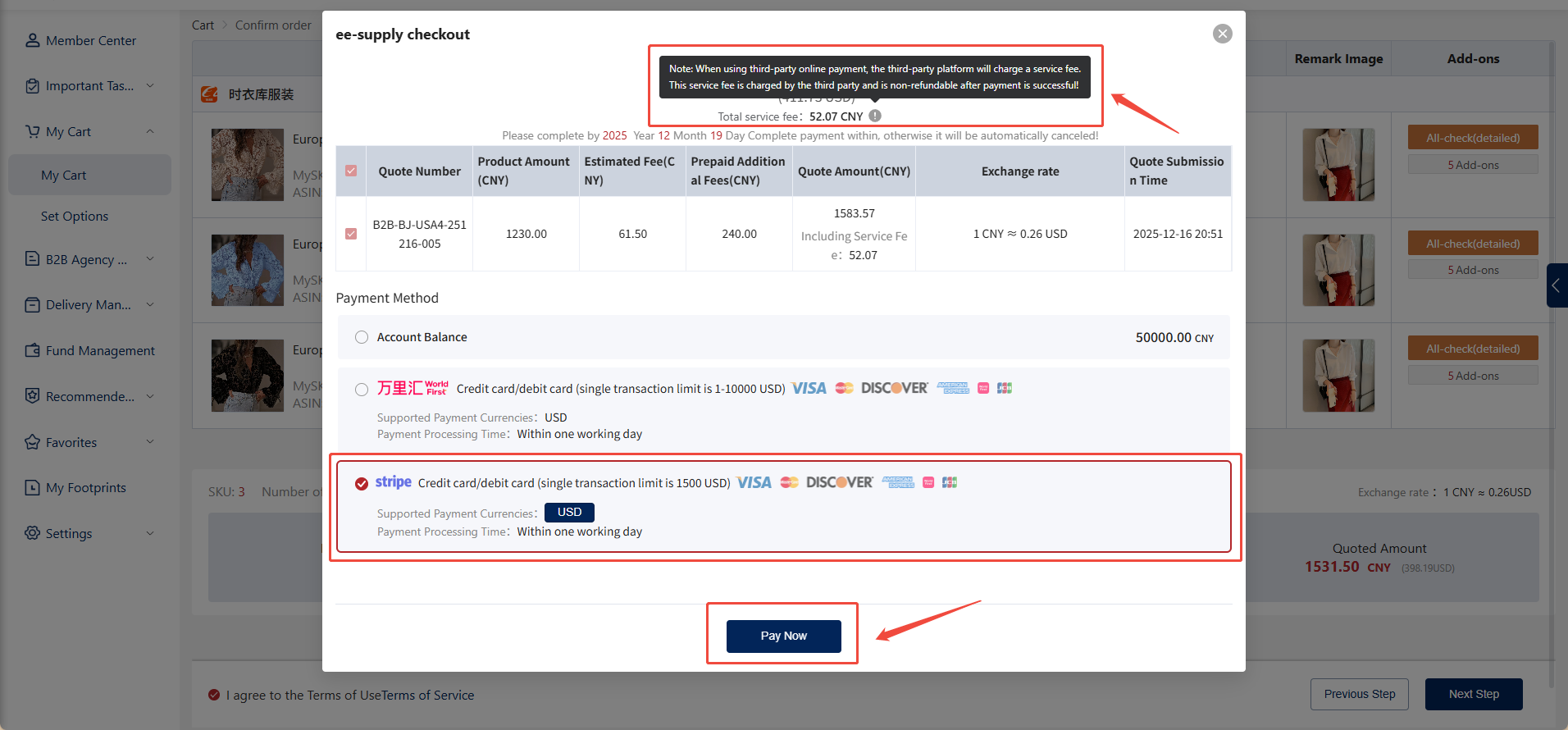Open My Cart submenu item
This screenshot has width=1568, height=730.
(x=90, y=175)
